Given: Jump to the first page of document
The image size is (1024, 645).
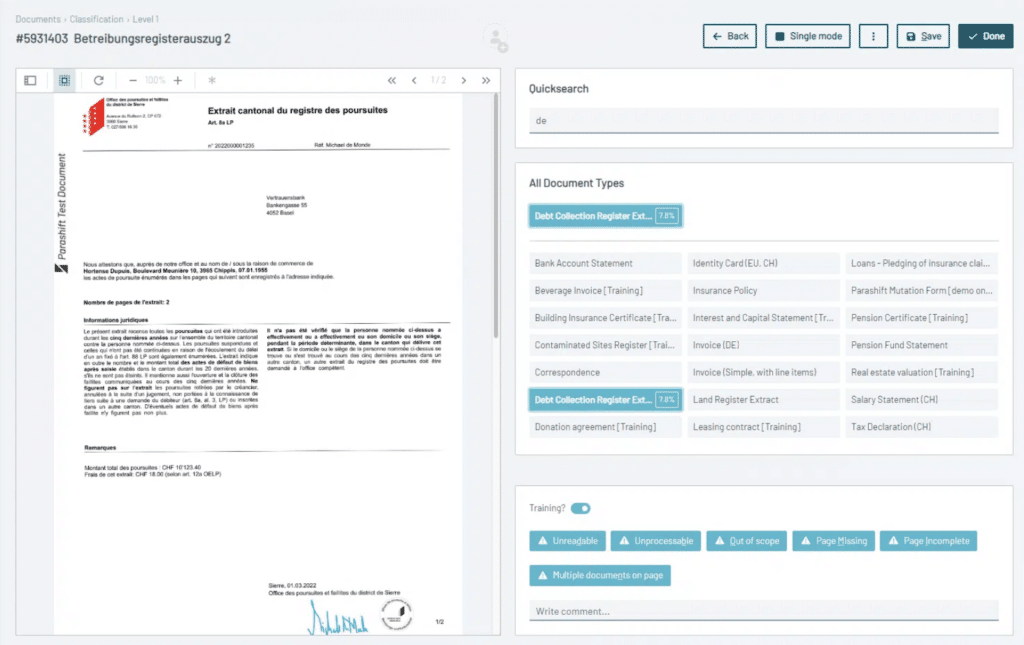Looking at the screenshot, I should (392, 80).
